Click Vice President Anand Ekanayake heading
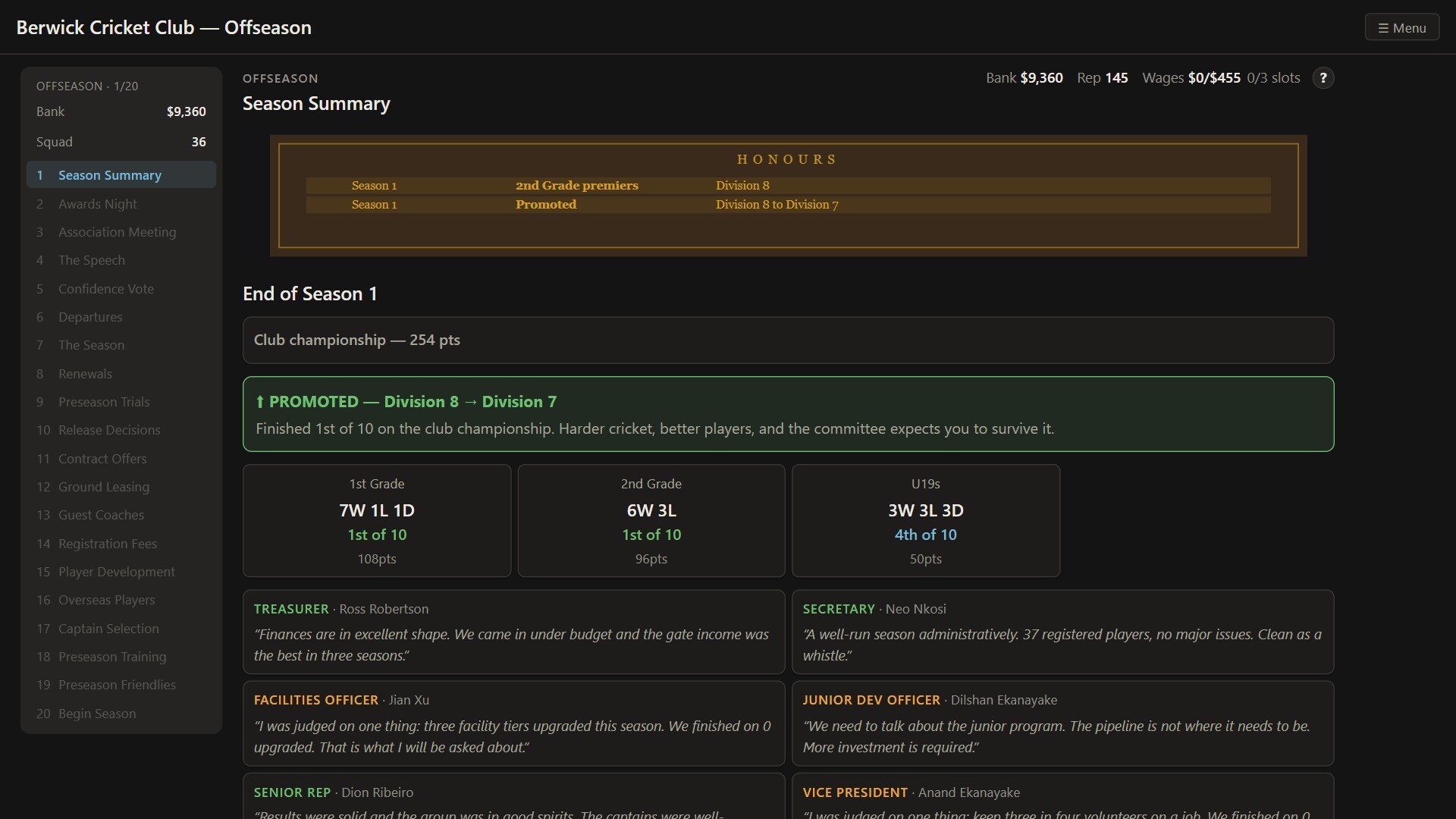The image size is (1456, 819). 912,792
